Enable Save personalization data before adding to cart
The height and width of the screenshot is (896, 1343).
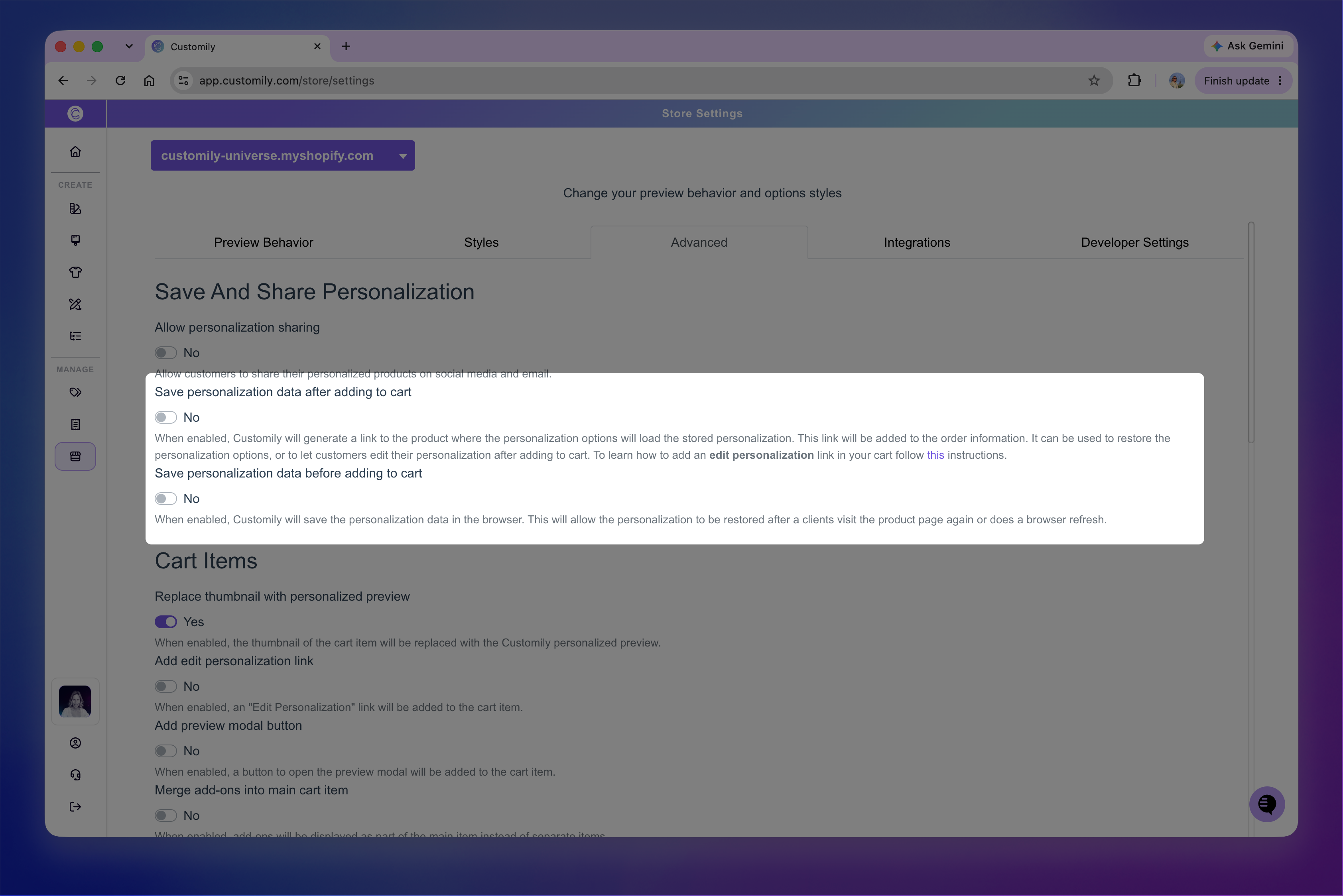coord(165,499)
